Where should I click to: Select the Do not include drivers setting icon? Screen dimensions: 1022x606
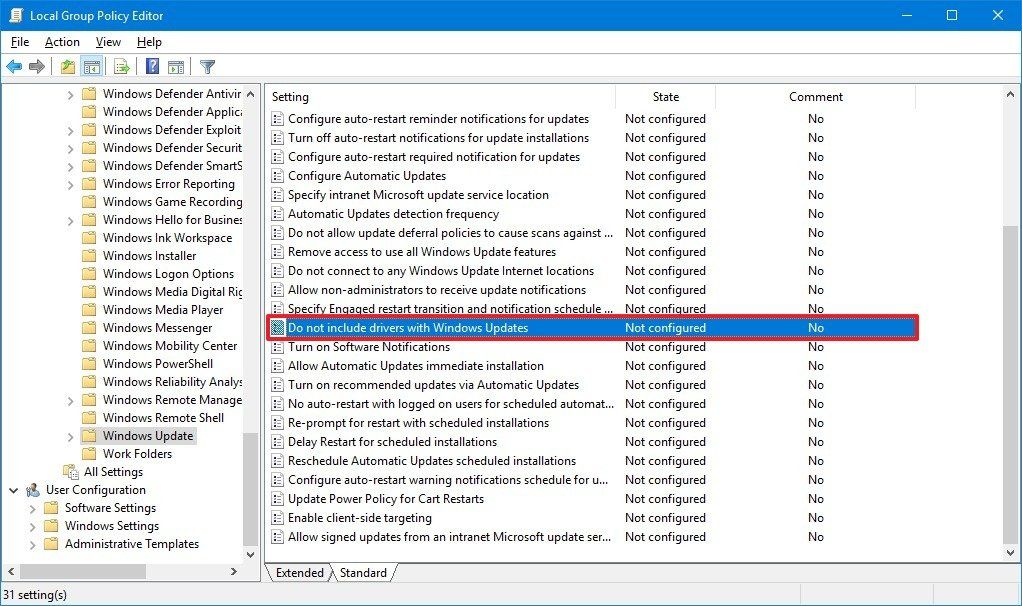(279, 327)
